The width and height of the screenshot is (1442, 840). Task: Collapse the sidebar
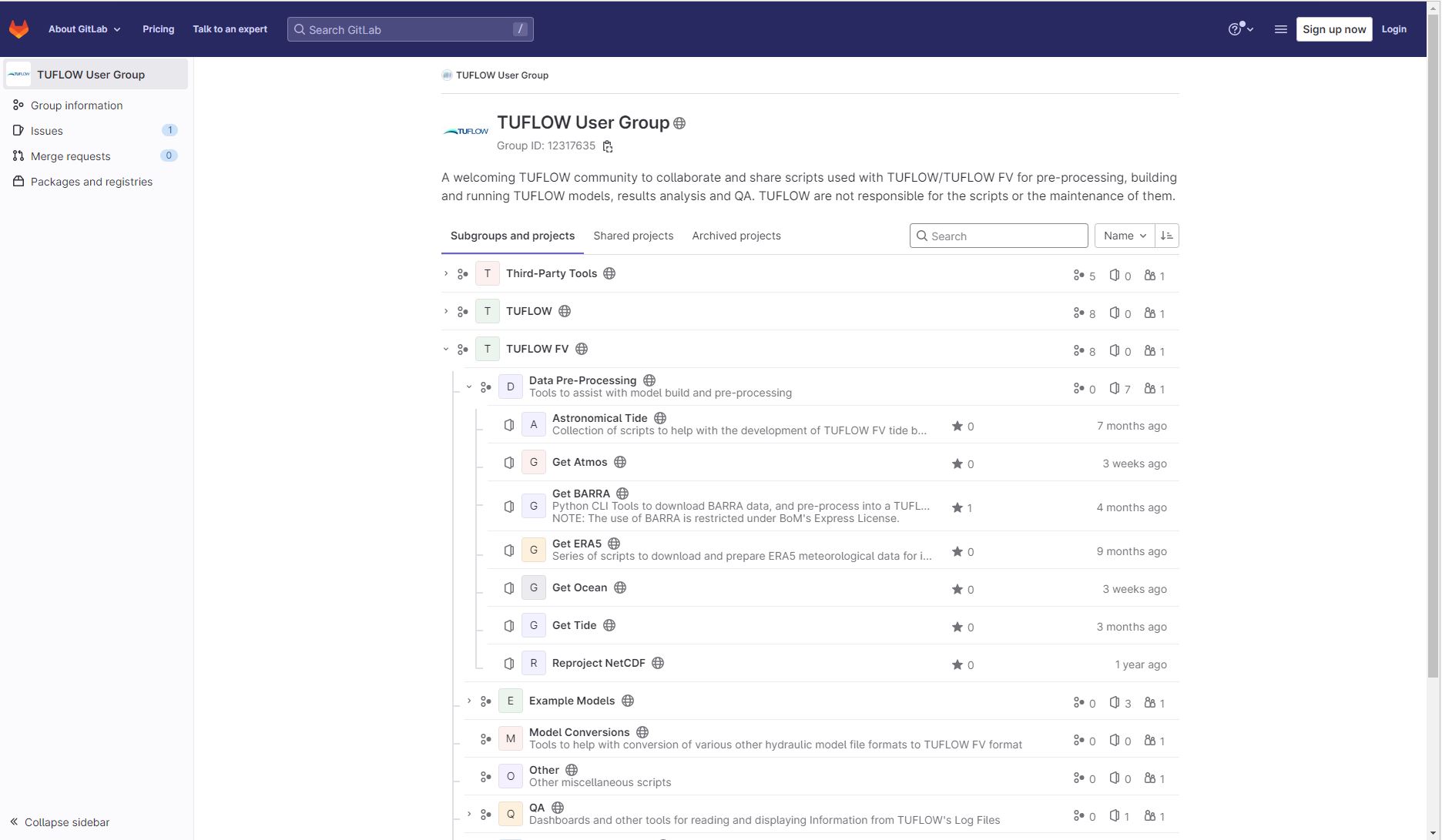click(x=59, y=822)
